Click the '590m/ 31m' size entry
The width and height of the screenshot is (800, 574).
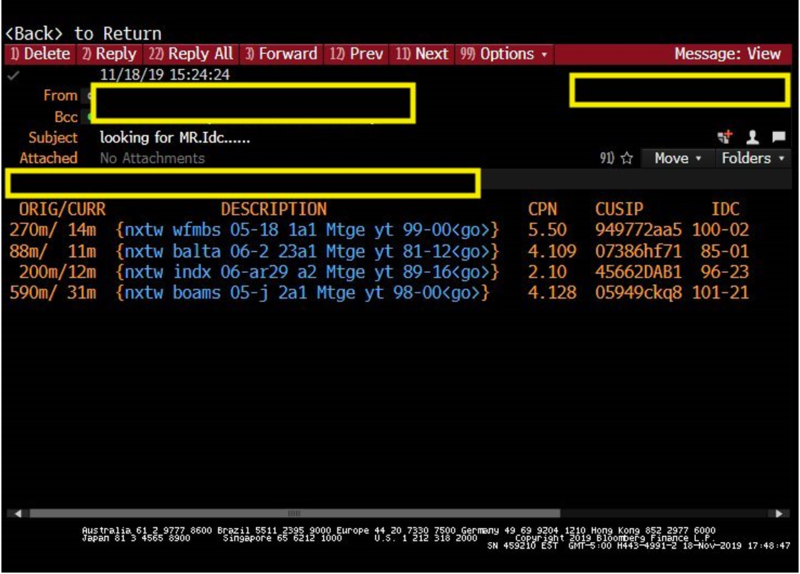(x=53, y=293)
